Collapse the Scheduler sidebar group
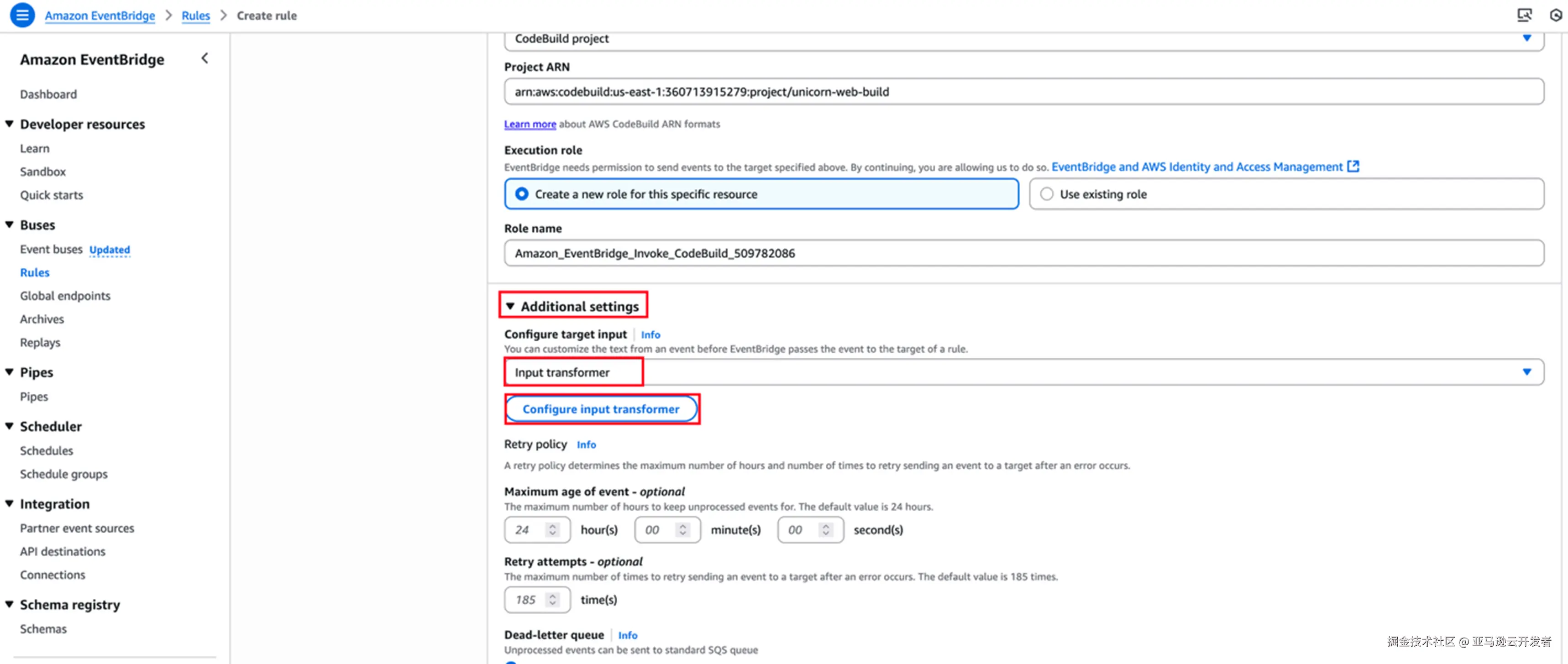Viewport: 1568px width, 664px height. click(10, 426)
